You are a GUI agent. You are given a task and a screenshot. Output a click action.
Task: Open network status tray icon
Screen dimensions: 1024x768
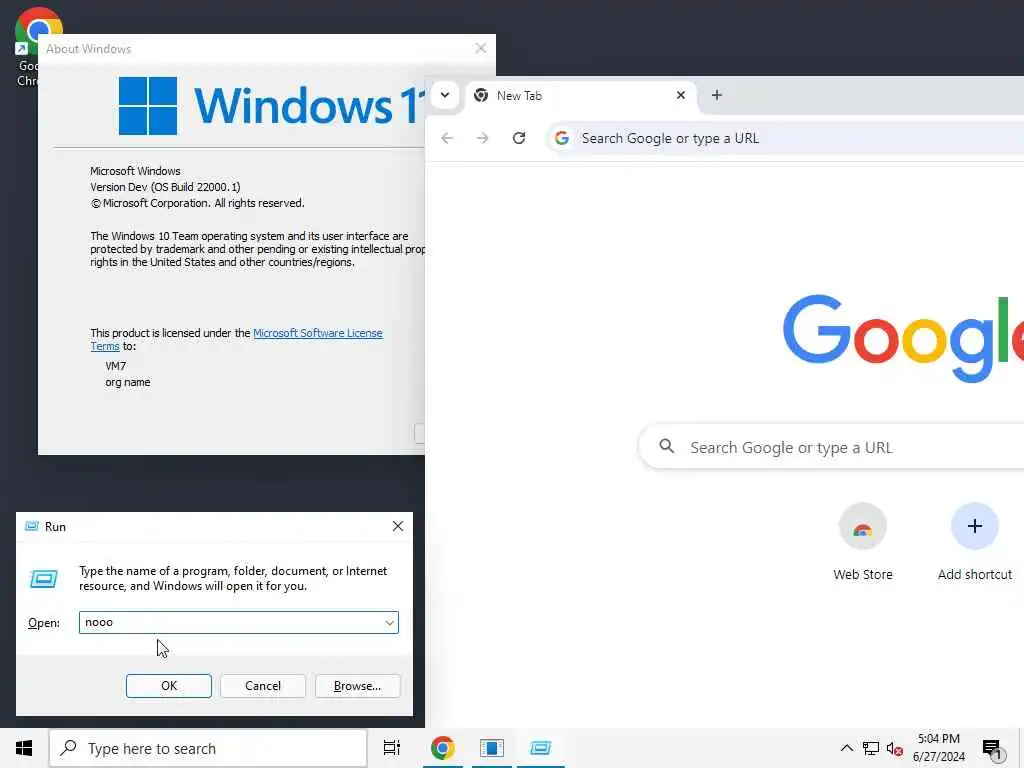[871, 748]
